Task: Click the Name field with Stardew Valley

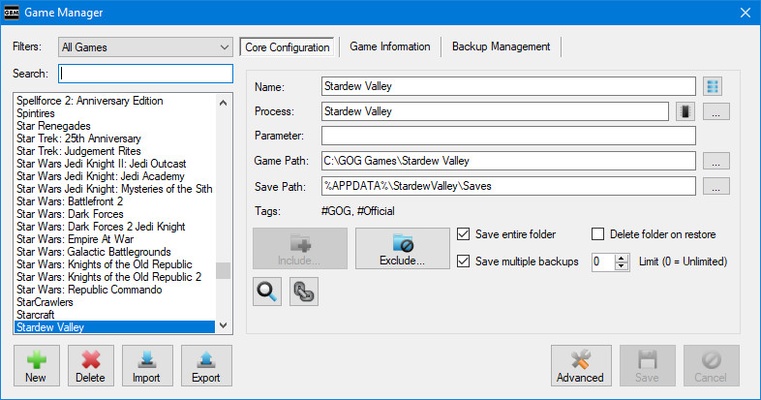Action: click(508, 86)
